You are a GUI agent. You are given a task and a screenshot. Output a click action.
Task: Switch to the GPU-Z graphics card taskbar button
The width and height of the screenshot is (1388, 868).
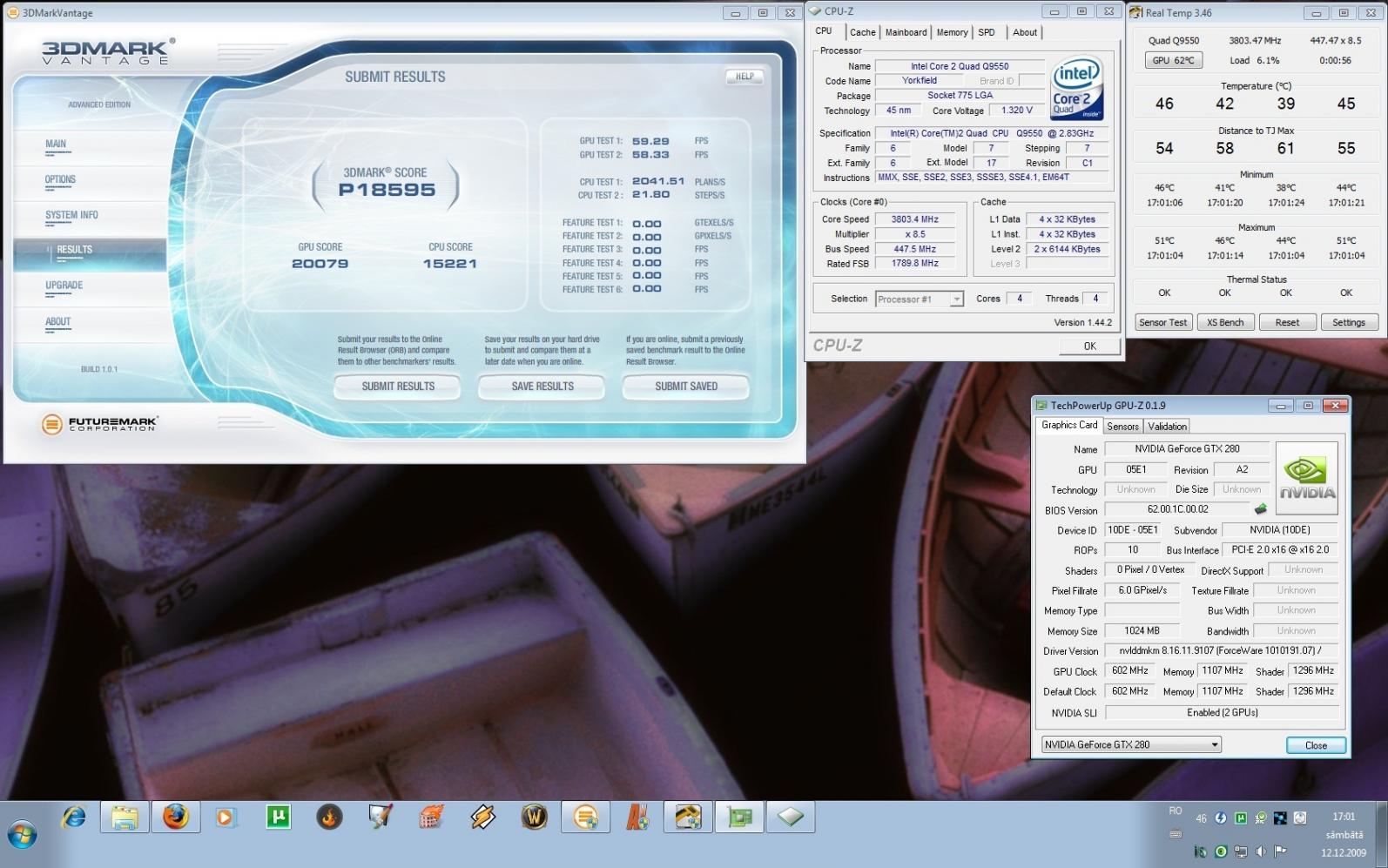(739, 817)
